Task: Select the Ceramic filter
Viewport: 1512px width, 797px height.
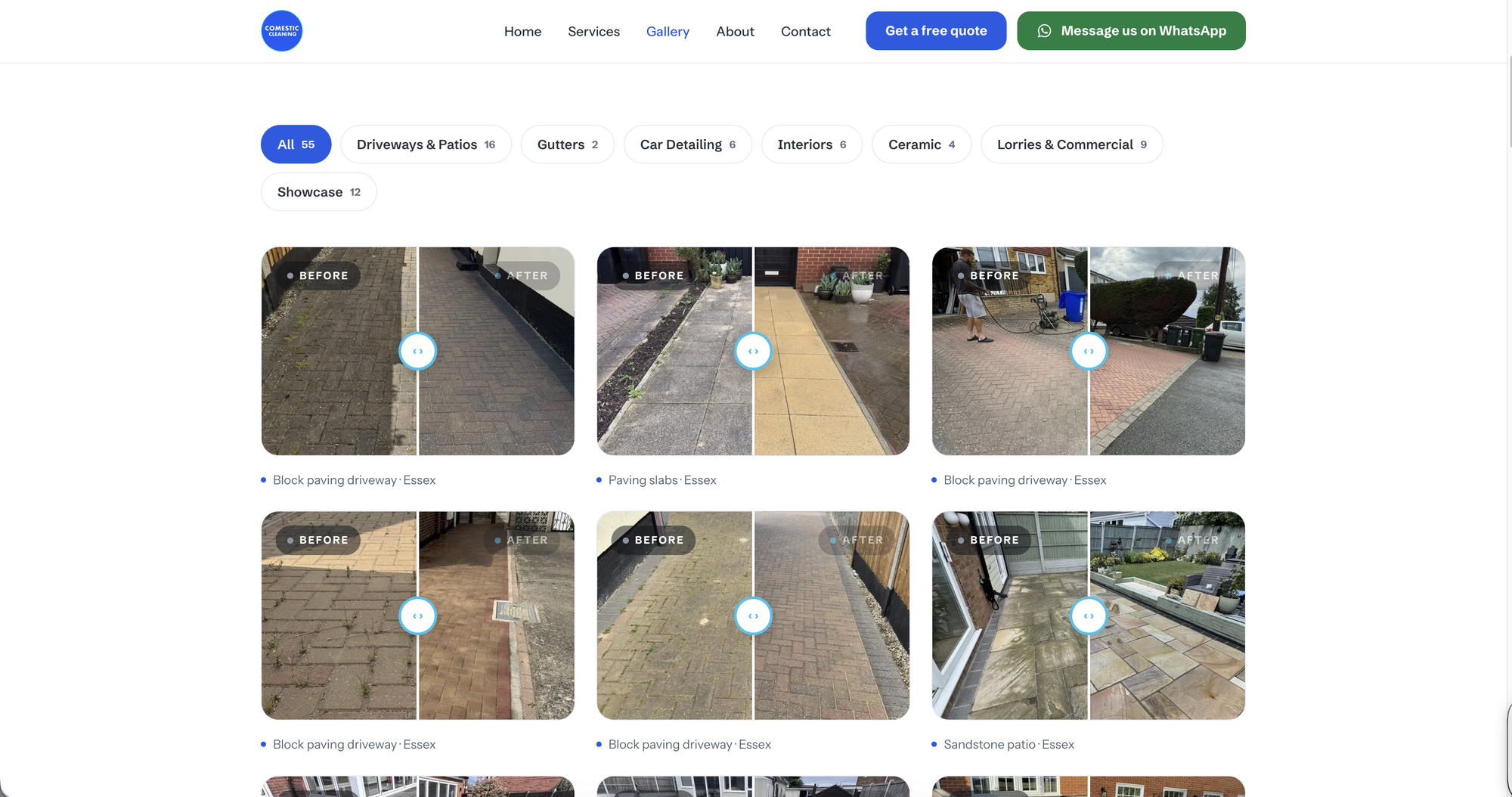Action: [x=922, y=144]
